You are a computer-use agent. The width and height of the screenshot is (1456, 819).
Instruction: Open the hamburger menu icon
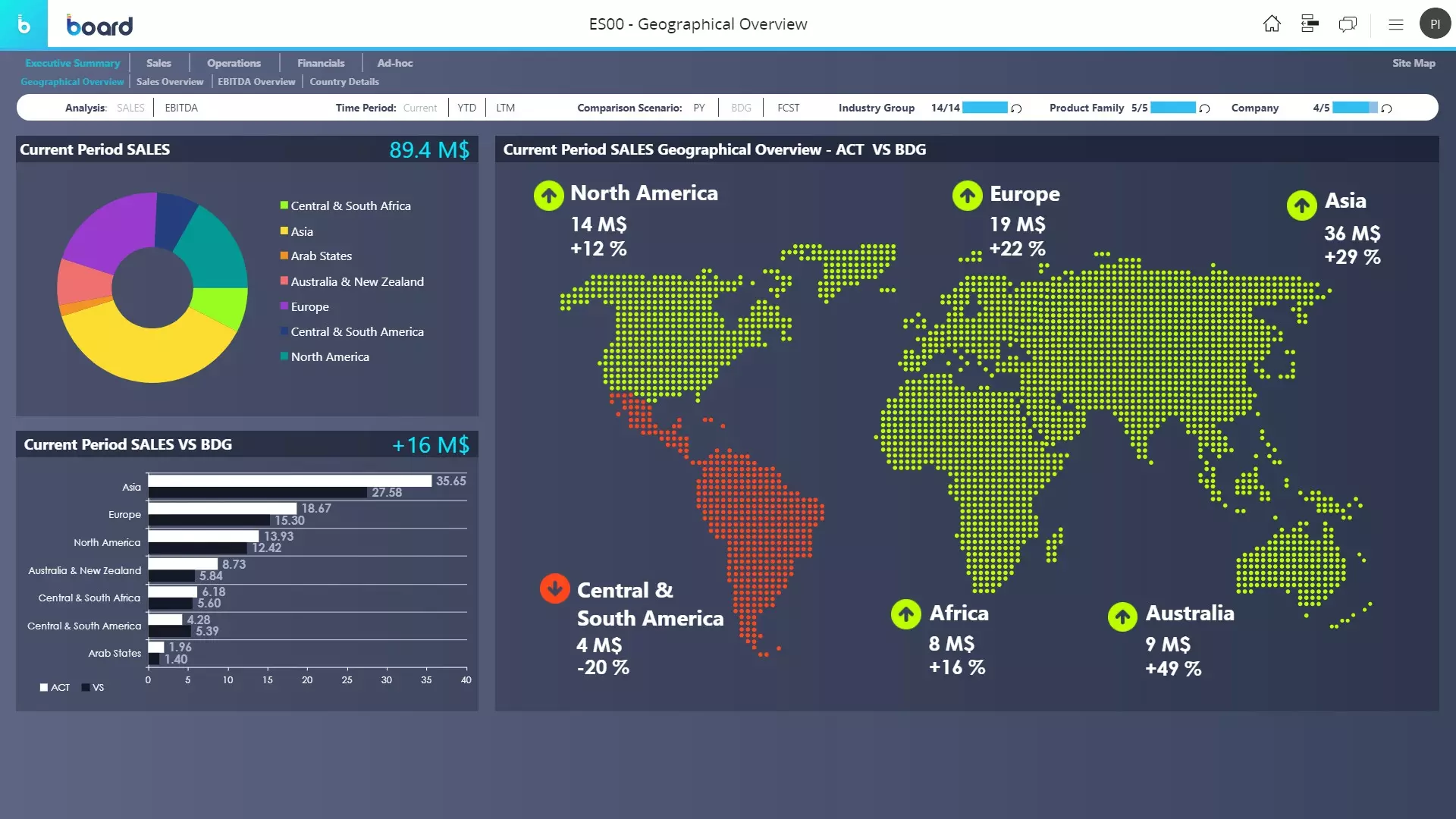pyautogui.click(x=1396, y=24)
